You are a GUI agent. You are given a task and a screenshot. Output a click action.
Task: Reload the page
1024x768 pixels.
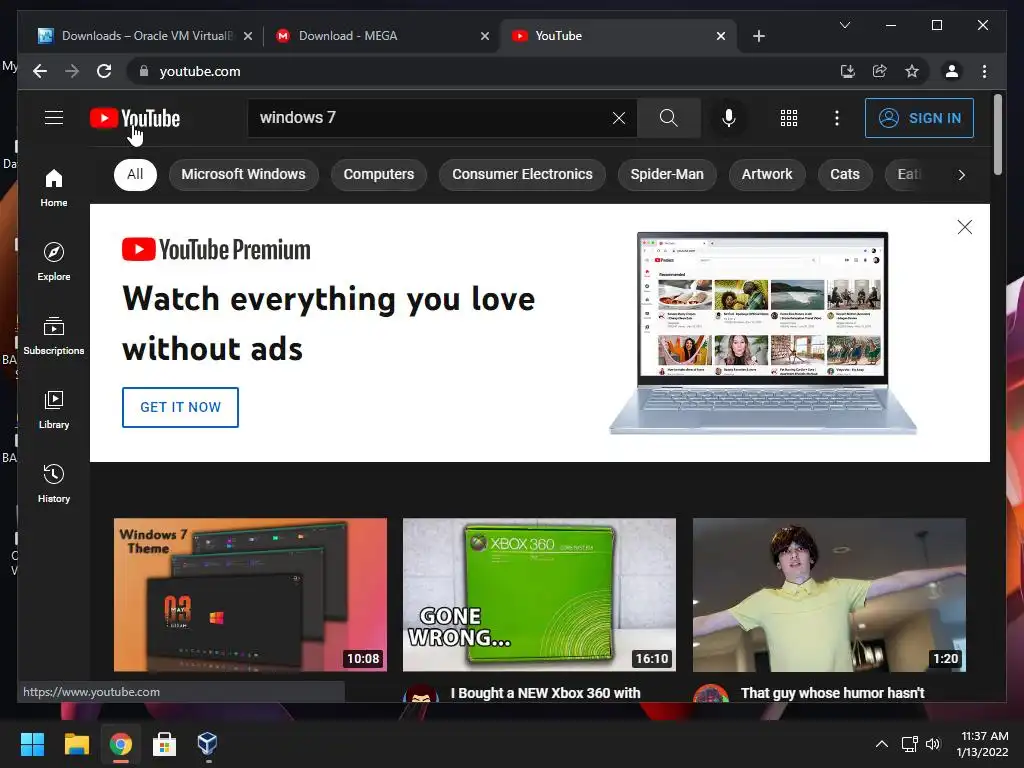click(104, 71)
